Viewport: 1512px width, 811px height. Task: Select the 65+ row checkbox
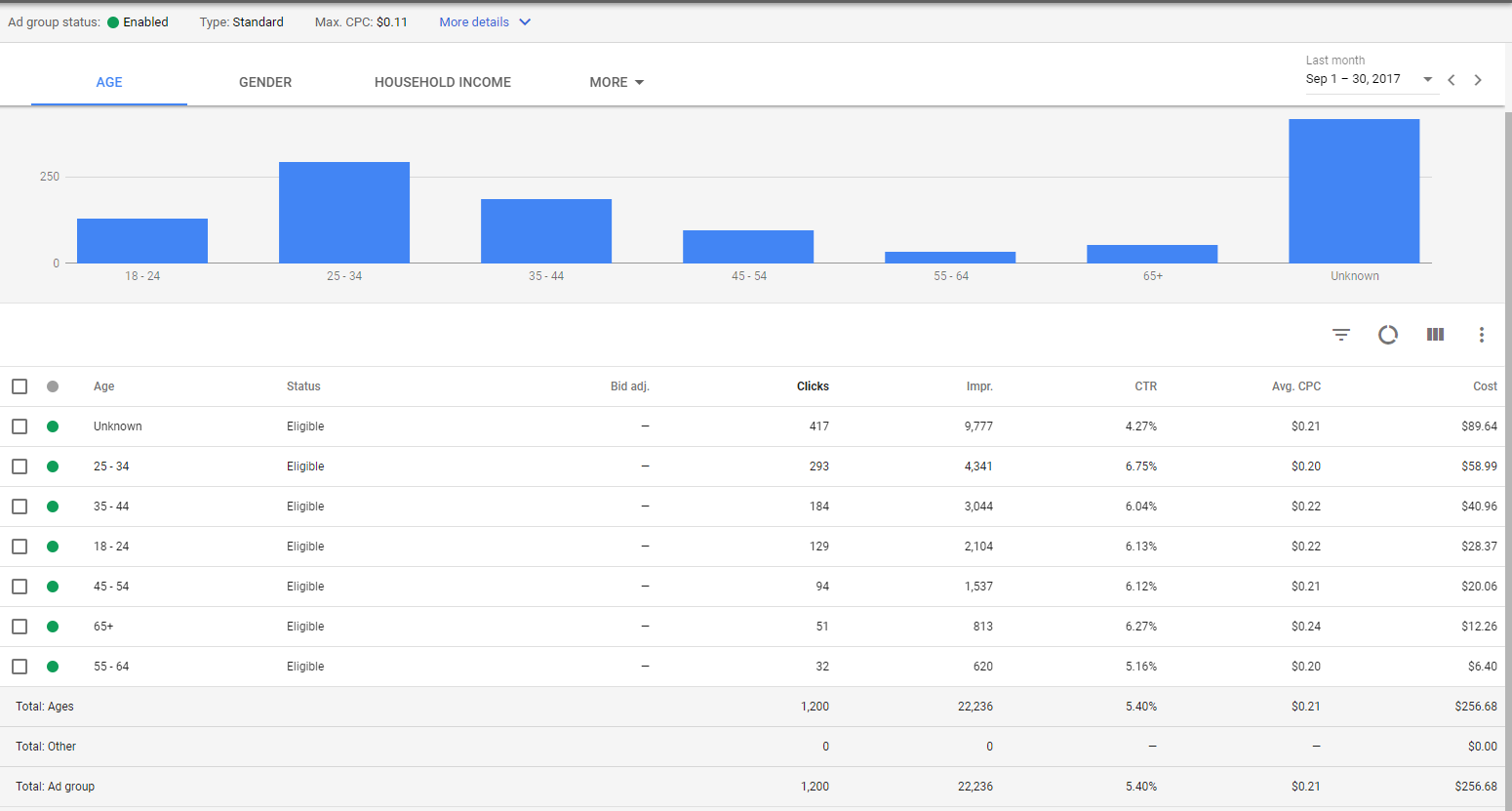tap(20, 627)
